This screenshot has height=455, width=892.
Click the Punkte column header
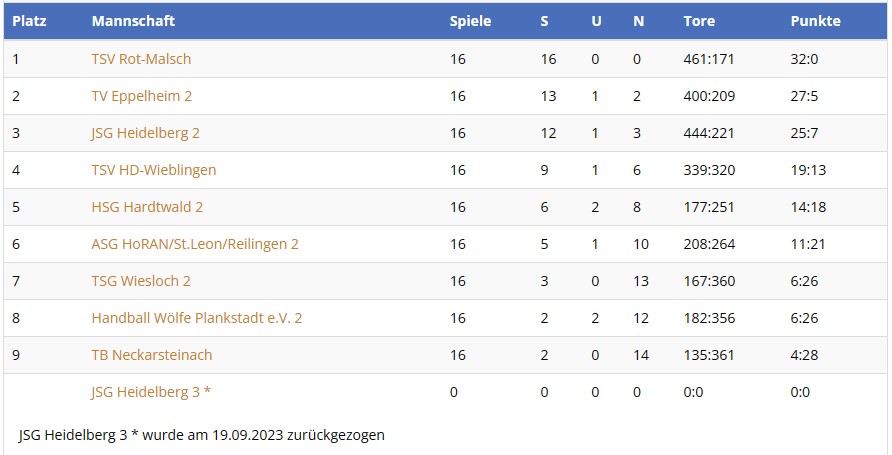815,21
